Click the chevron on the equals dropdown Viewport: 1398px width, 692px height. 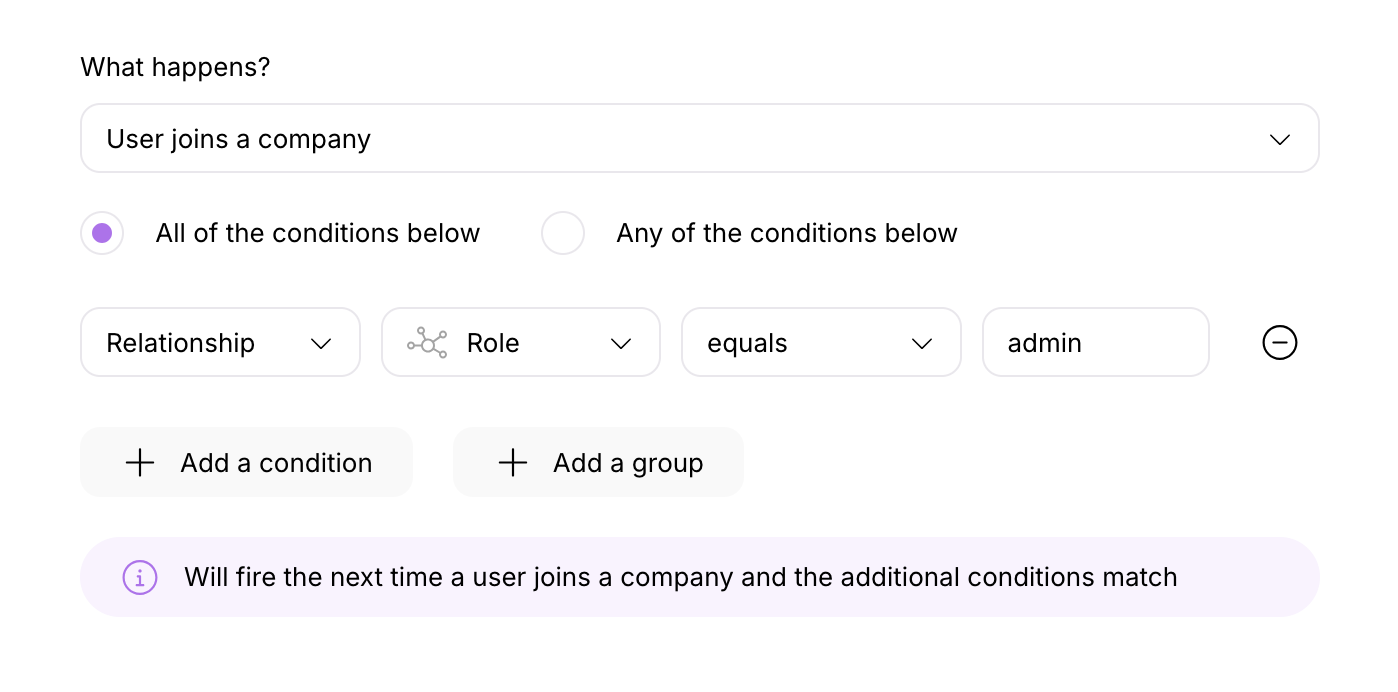coord(921,343)
